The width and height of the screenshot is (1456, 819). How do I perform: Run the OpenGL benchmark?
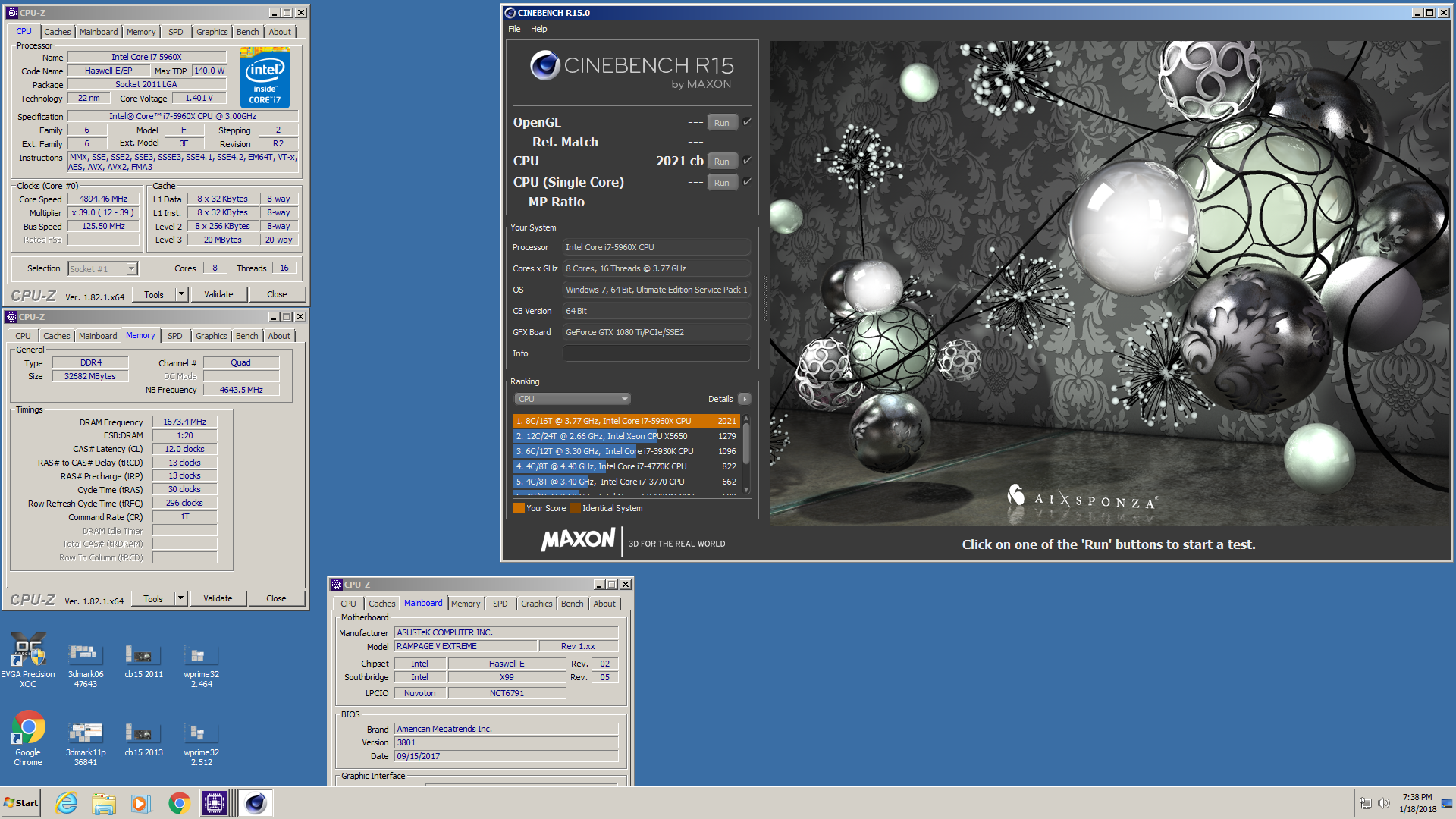(x=722, y=122)
